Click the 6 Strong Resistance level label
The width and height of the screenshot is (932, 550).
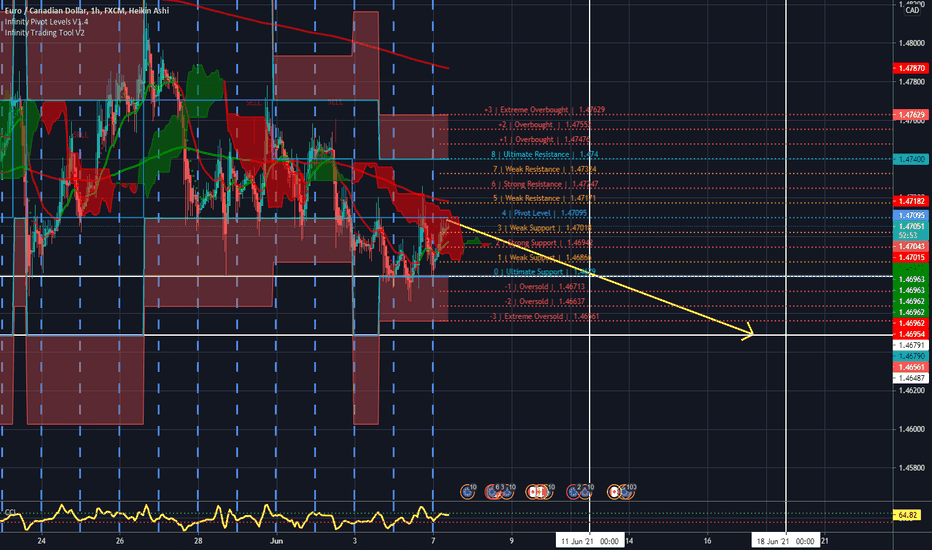[x=544, y=184]
